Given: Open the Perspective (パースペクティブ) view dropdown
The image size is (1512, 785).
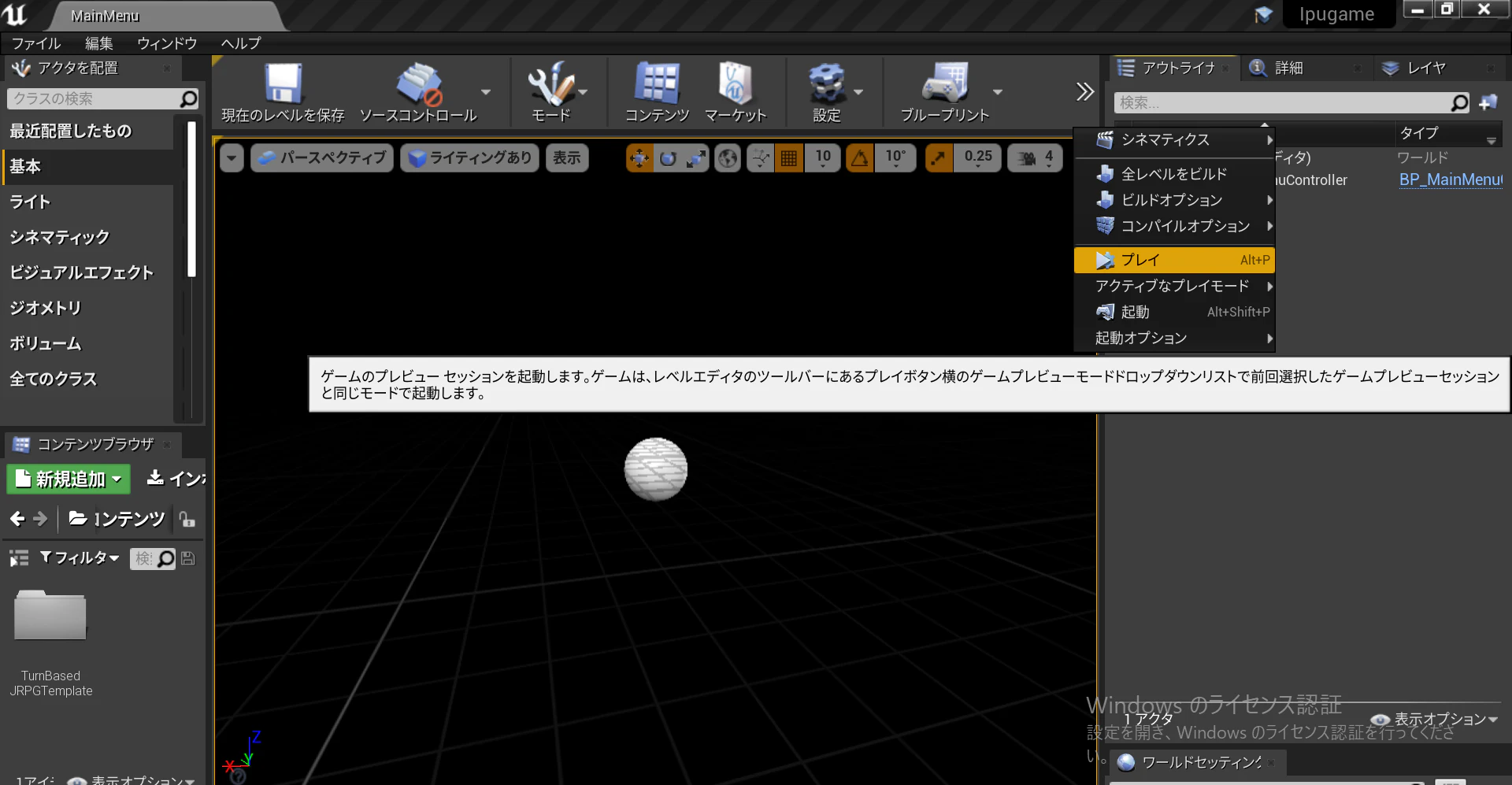Looking at the screenshot, I should (322, 158).
